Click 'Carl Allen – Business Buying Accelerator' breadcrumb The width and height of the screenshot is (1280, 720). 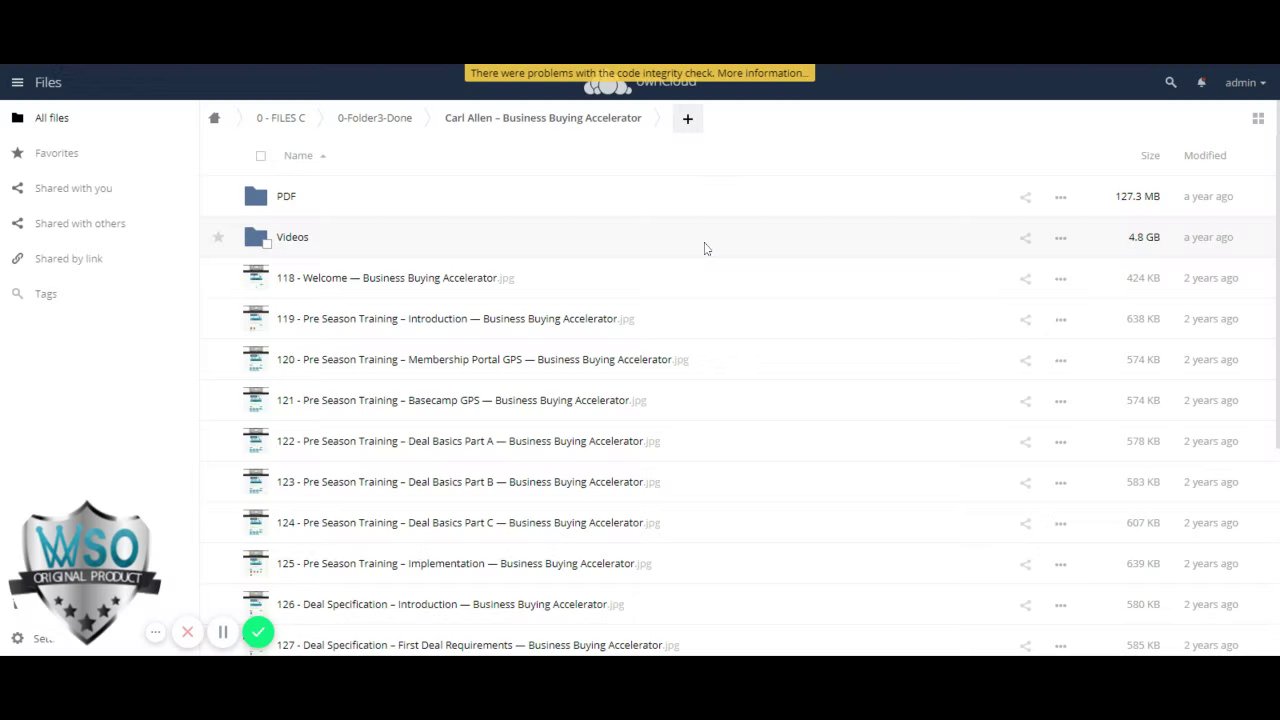pyautogui.click(x=543, y=118)
